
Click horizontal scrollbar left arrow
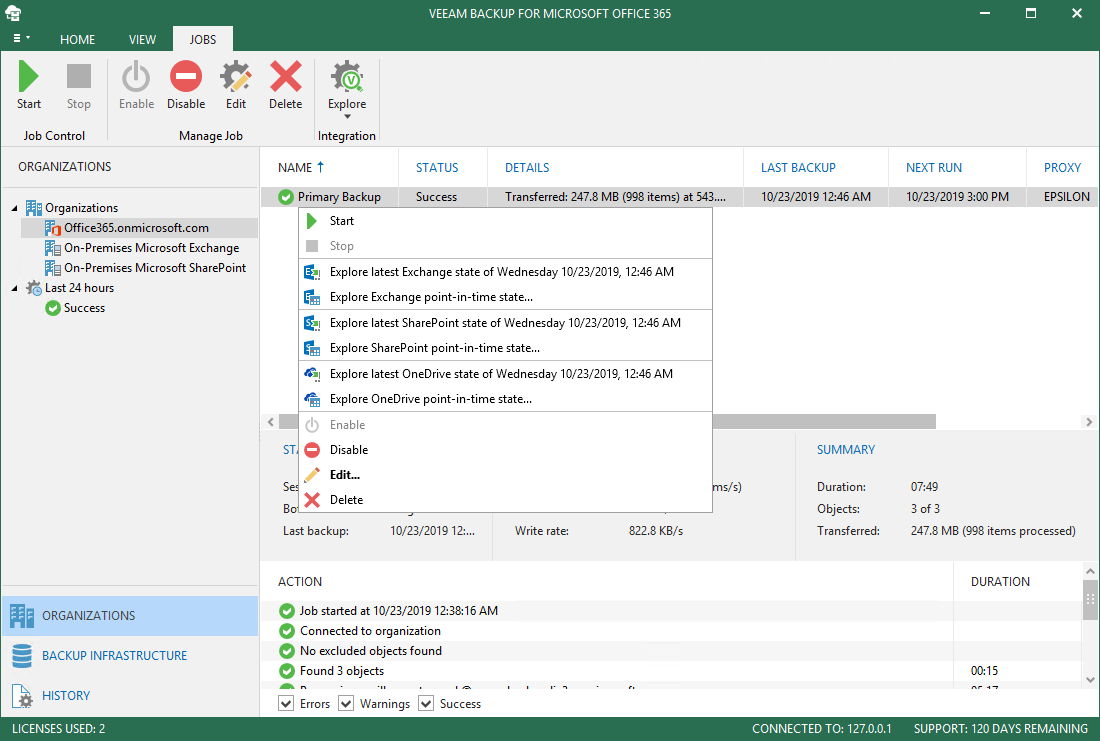pyautogui.click(x=271, y=422)
